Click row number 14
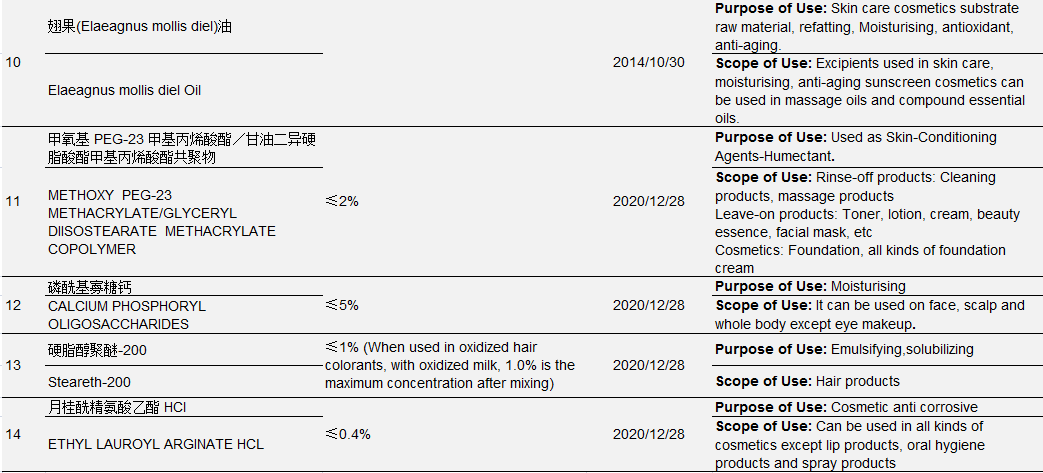This screenshot has width=1043, height=473. 13,434
